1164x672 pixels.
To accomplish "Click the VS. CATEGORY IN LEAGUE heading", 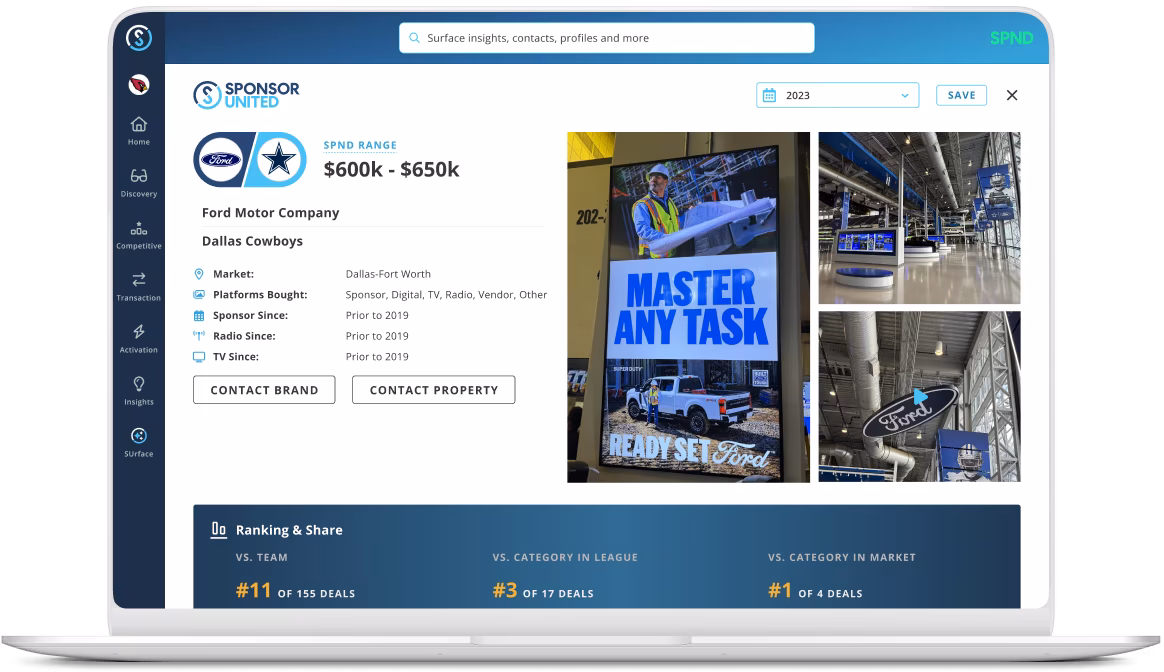I will pyautogui.click(x=565, y=557).
